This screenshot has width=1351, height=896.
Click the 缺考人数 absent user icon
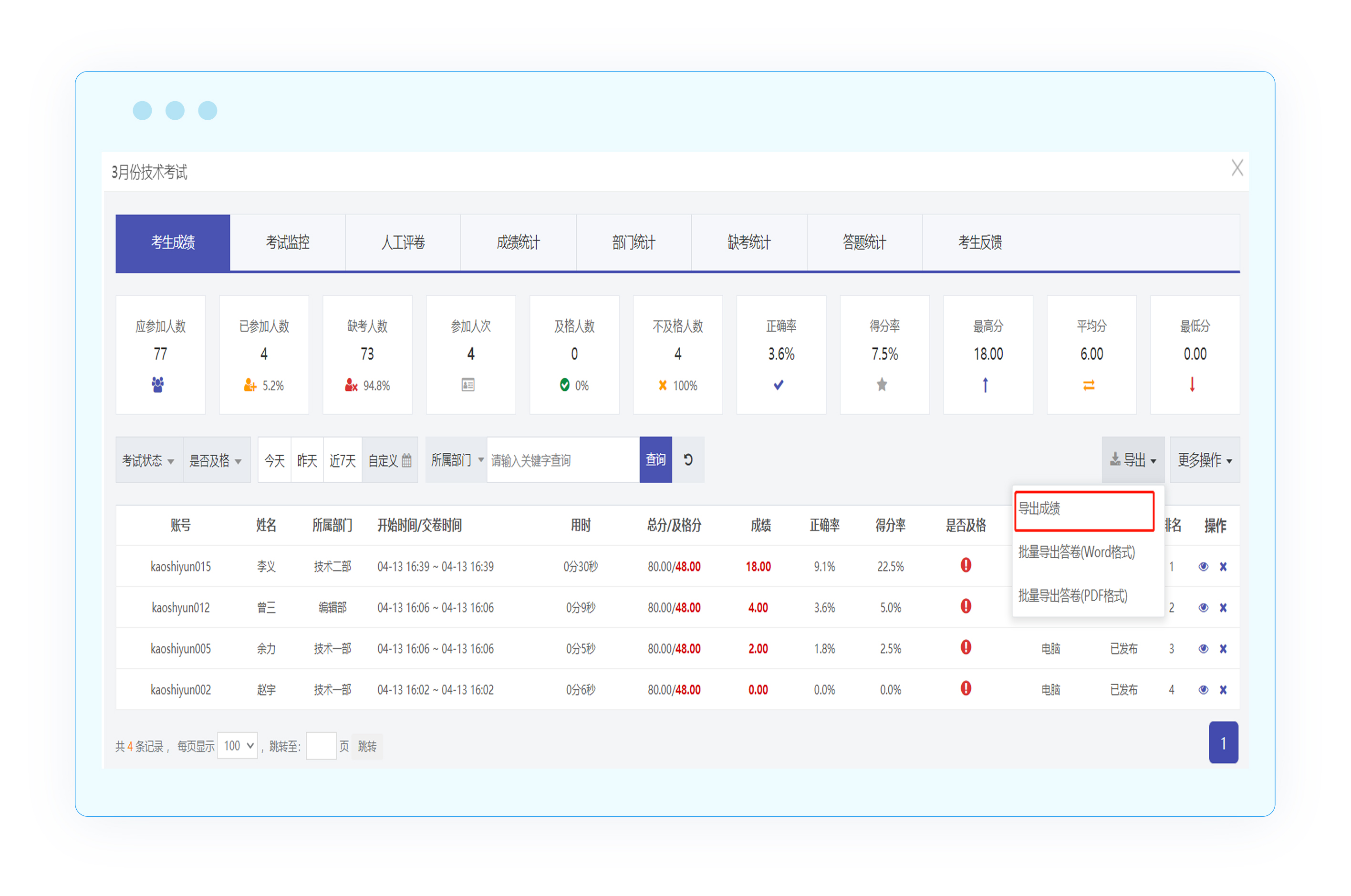(x=351, y=385)
